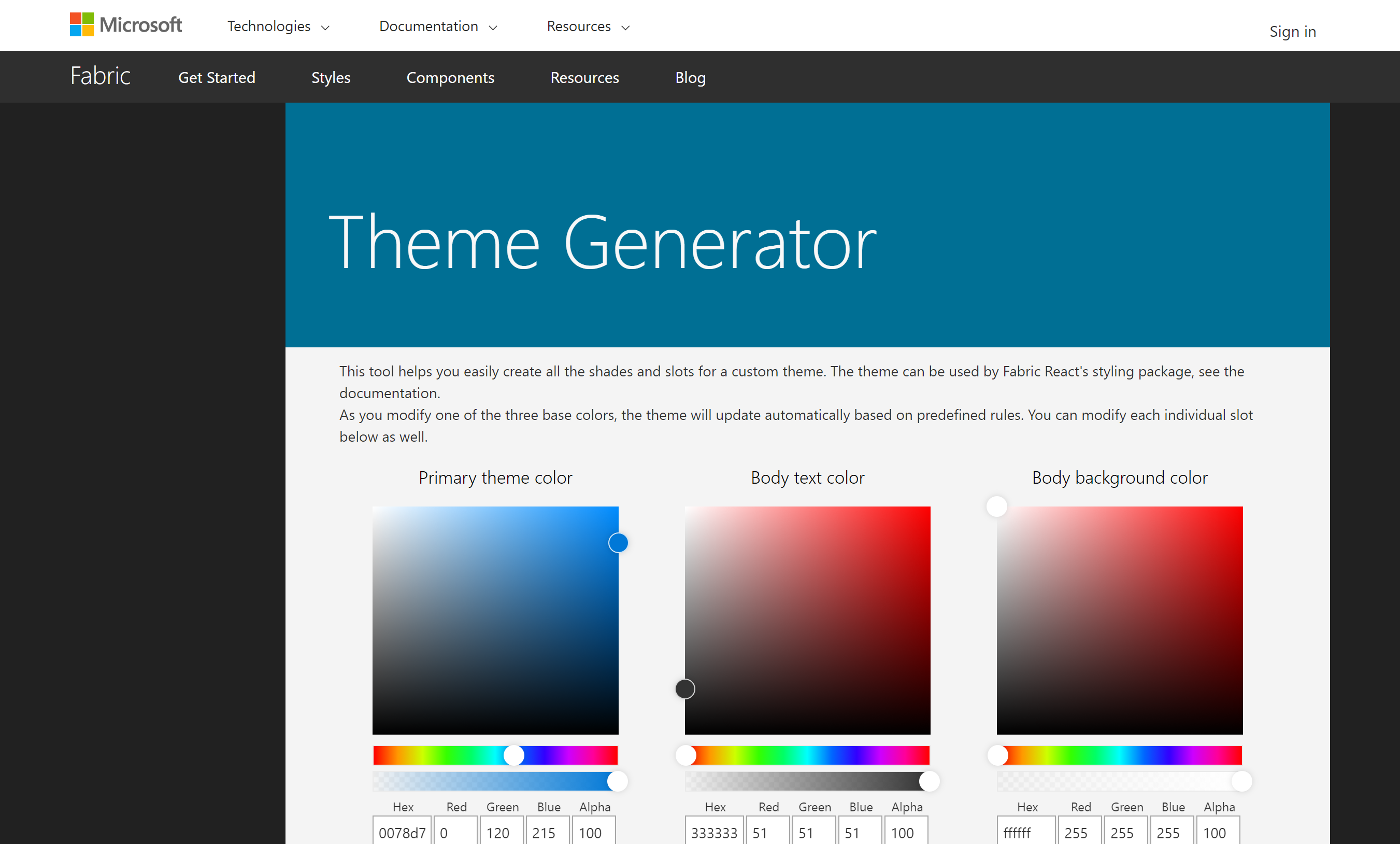This screenshot has width=1400, height=844.
Task: Click the Fabric home logo
Action: tap(100, 76)
